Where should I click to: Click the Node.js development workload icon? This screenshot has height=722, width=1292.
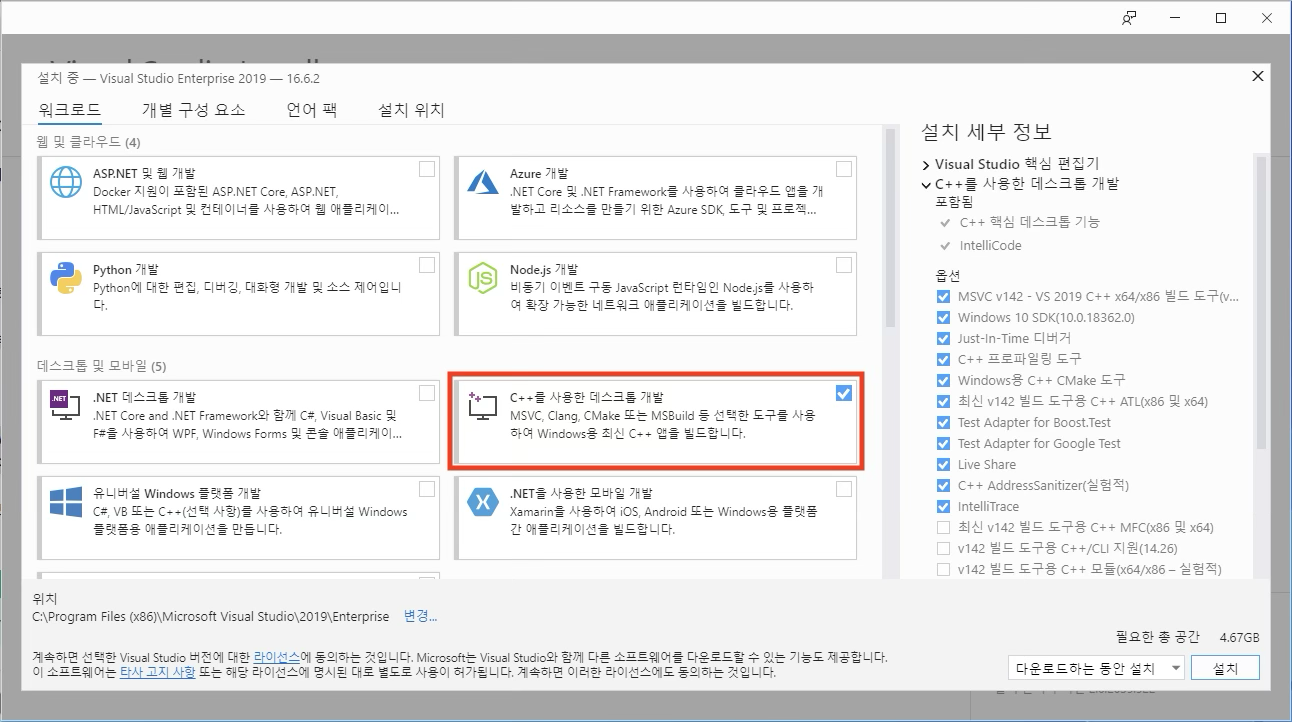(483, 279)
